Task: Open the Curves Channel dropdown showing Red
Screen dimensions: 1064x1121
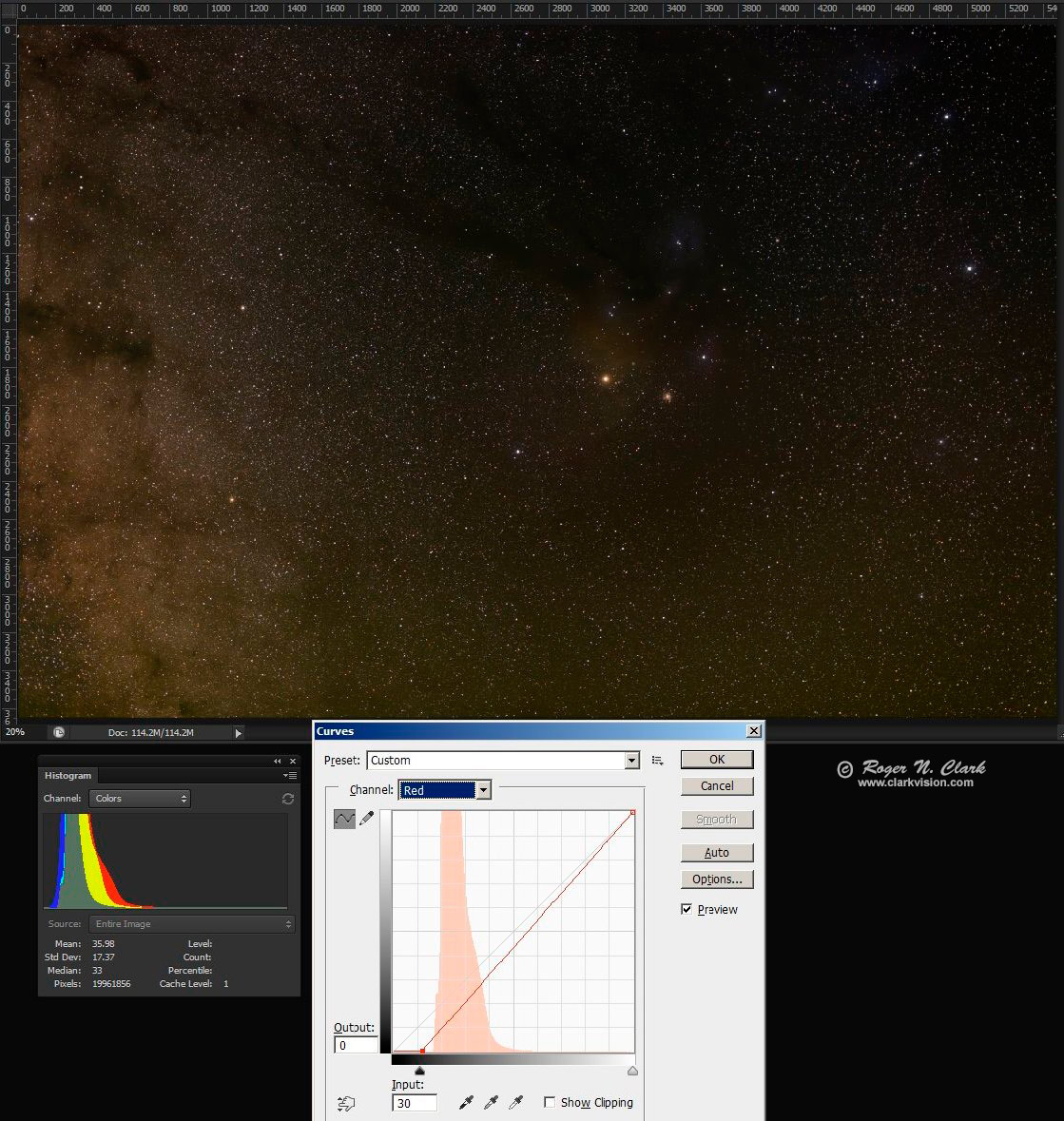Action: 483,790
